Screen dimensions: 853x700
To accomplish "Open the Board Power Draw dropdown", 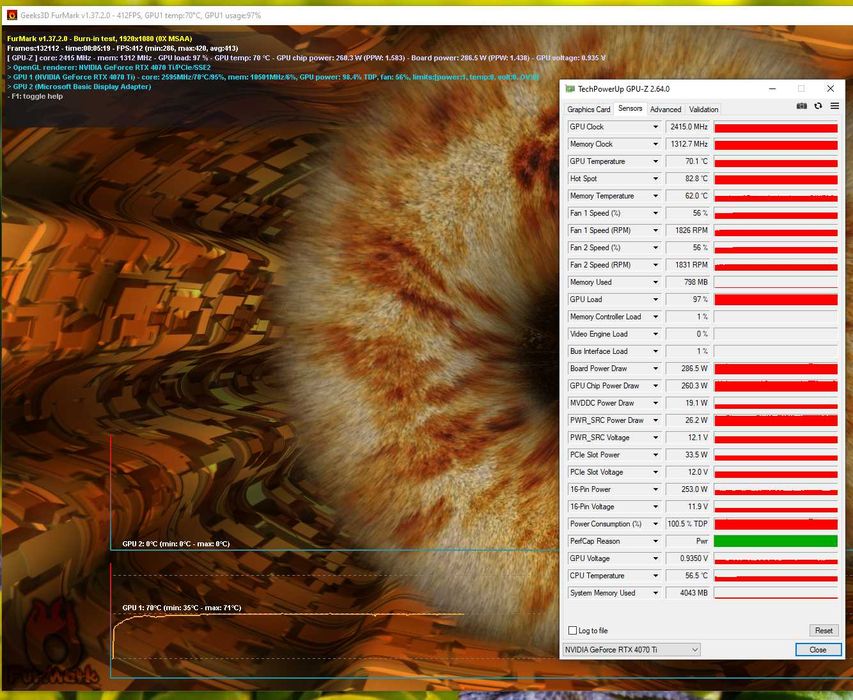I will (656, 369).
